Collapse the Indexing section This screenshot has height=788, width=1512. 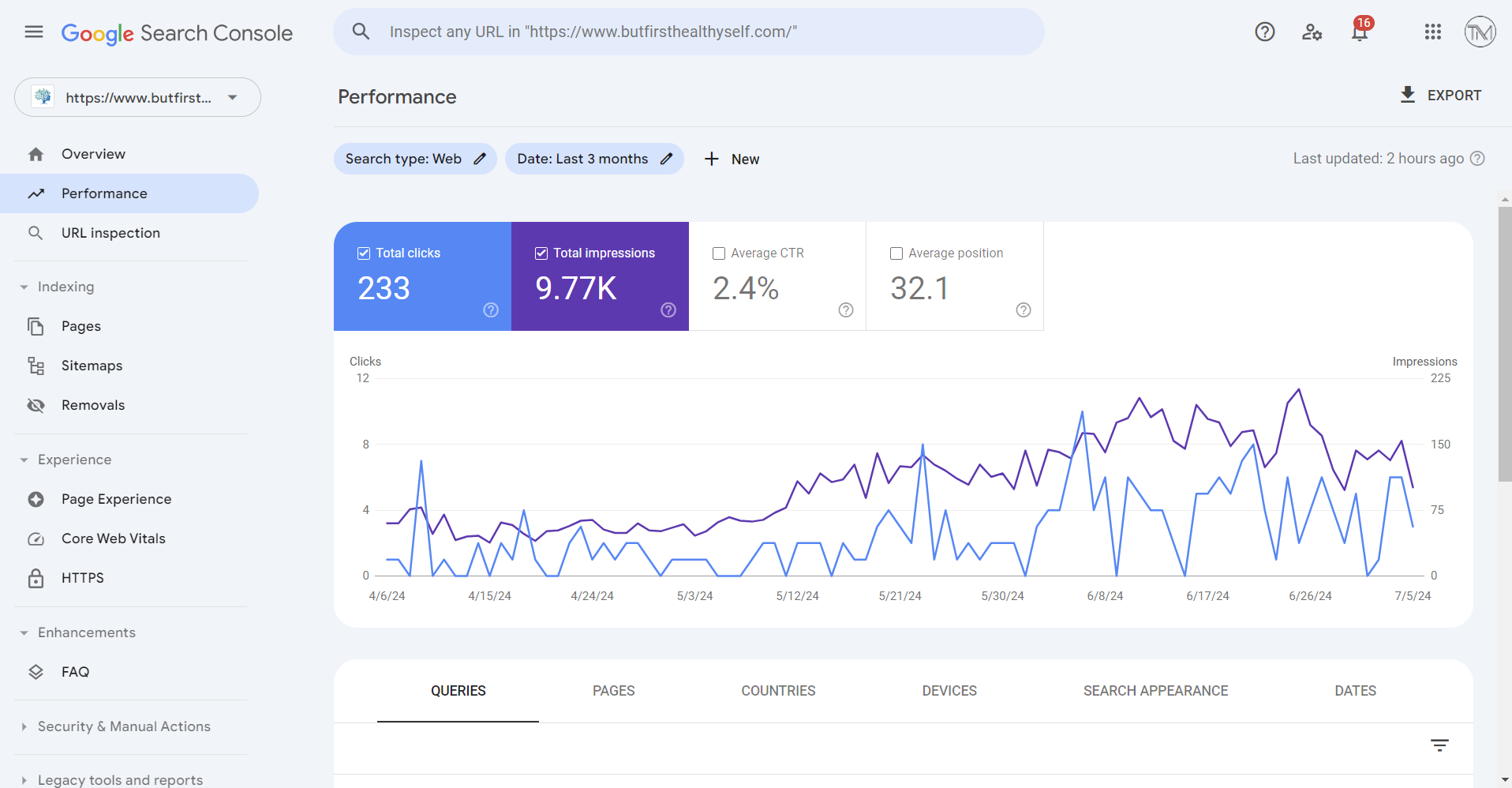[x=24, y=287]
